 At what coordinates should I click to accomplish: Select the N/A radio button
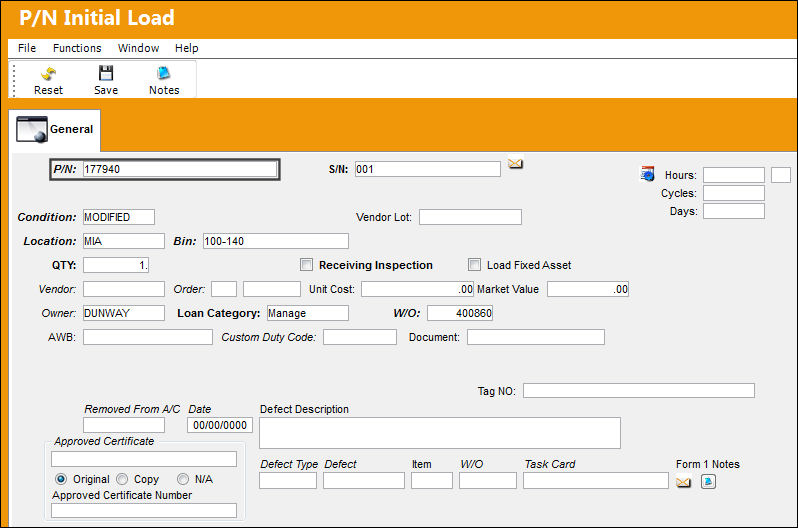pyautogui.click(x=183, y=479)
